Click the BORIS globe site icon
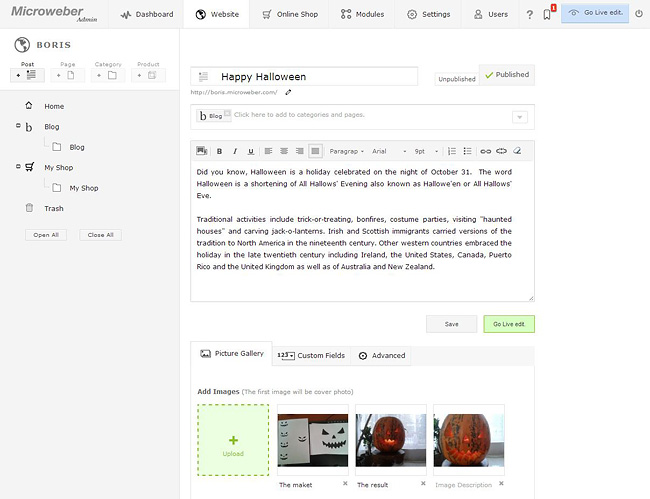This screenshot has height=499, width=650. (22, 45)
